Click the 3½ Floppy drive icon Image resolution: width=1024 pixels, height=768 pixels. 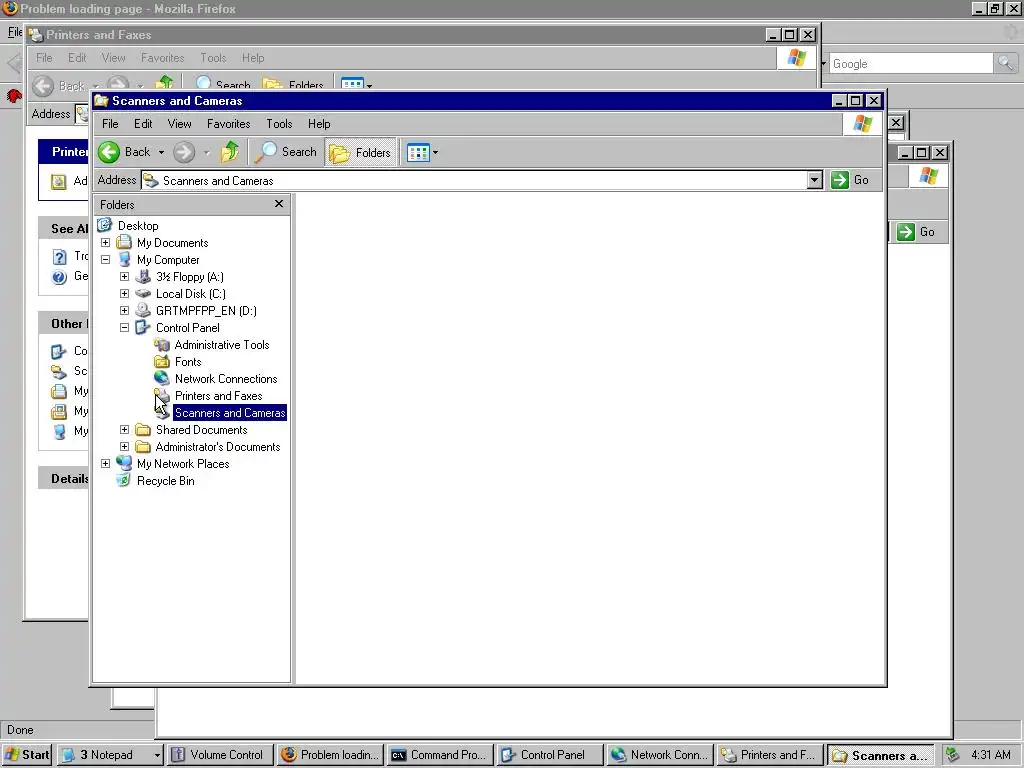click(143, 276)
